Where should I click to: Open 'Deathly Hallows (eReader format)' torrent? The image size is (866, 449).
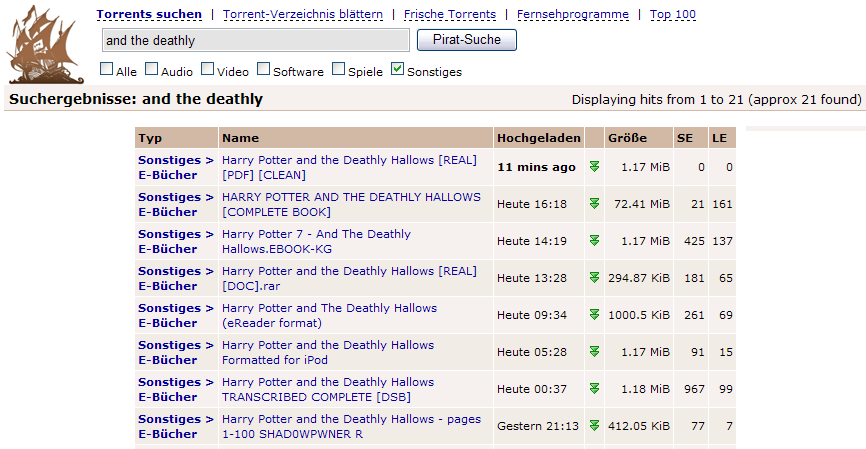pyautogui.click(x=330, y=315)
